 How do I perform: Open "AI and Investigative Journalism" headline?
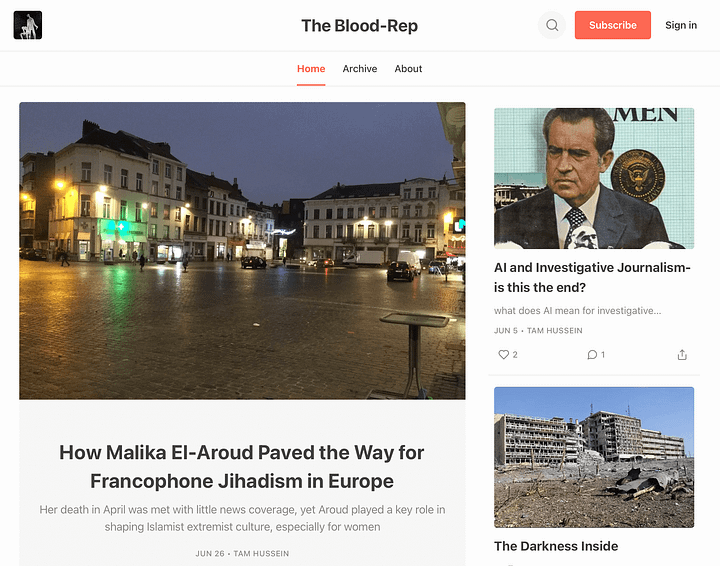click(x=592, y=277)
